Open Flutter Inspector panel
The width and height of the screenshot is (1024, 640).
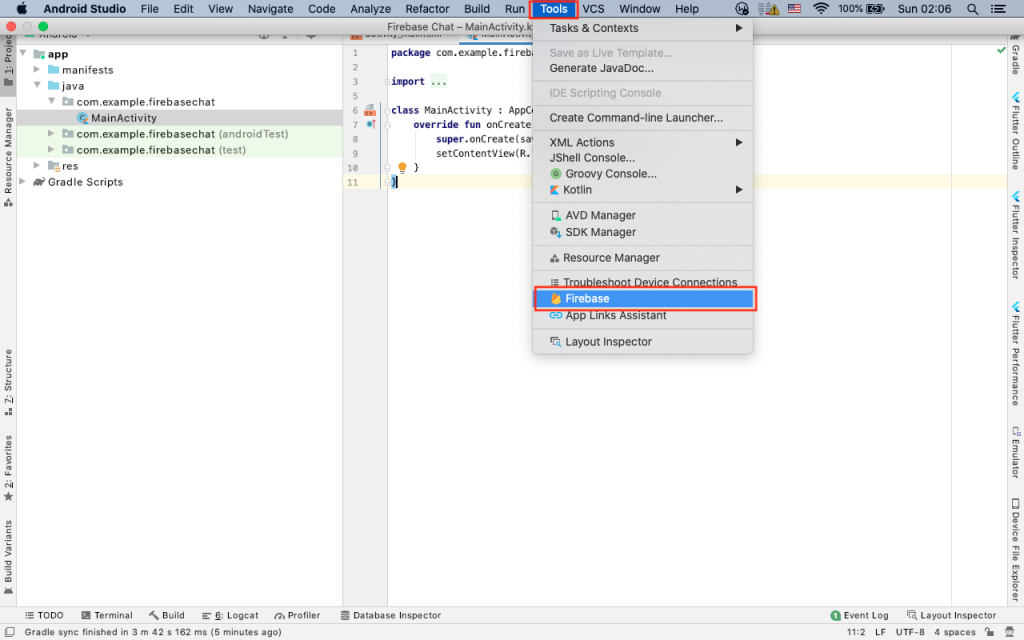[x=1016, y=235]
